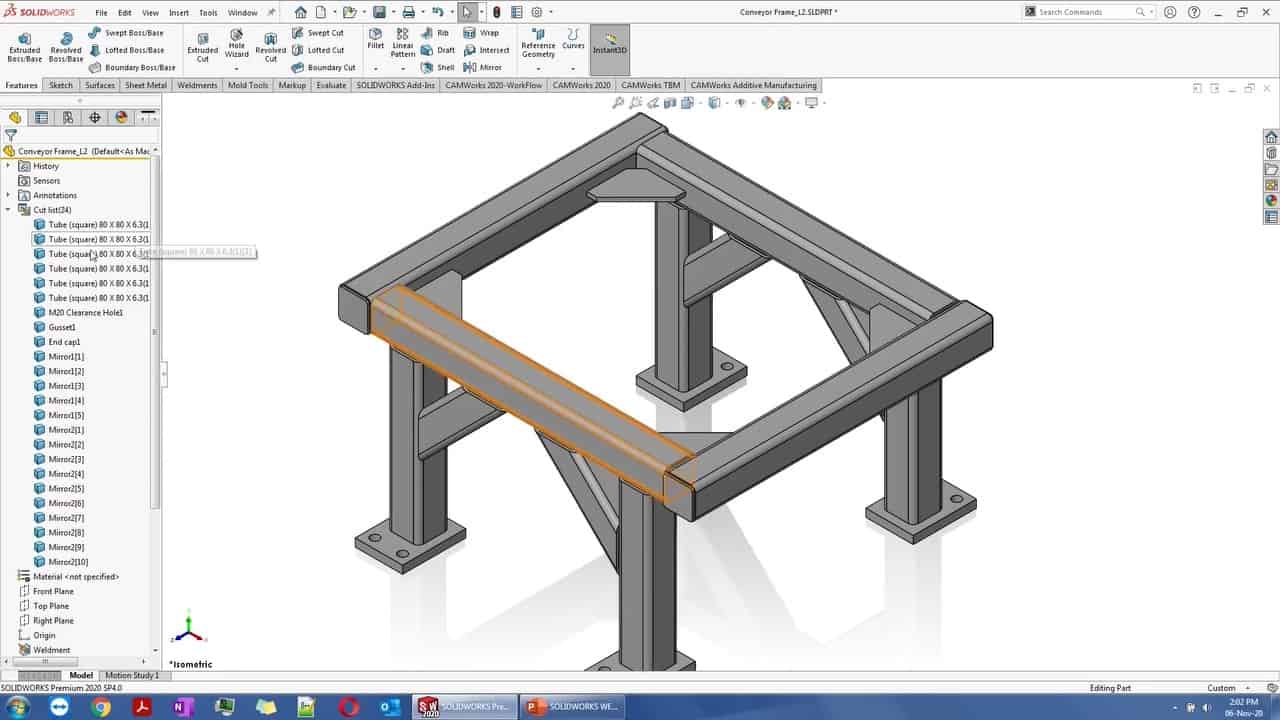Open the DisplayManager tab icon
The image size is (1280, 720).
(121, 117)
